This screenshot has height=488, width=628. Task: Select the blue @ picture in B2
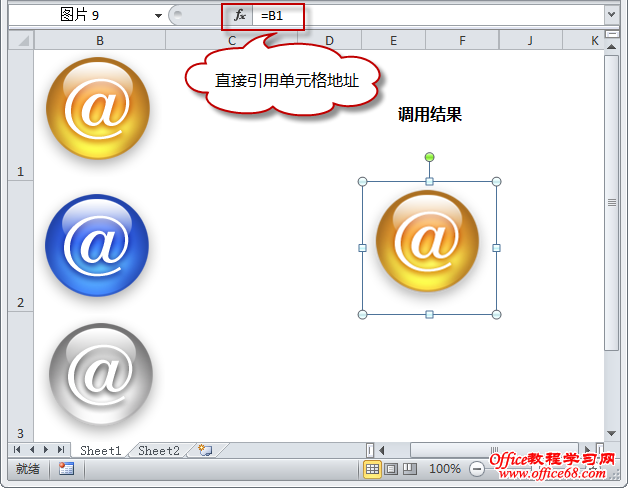point(97,246)
